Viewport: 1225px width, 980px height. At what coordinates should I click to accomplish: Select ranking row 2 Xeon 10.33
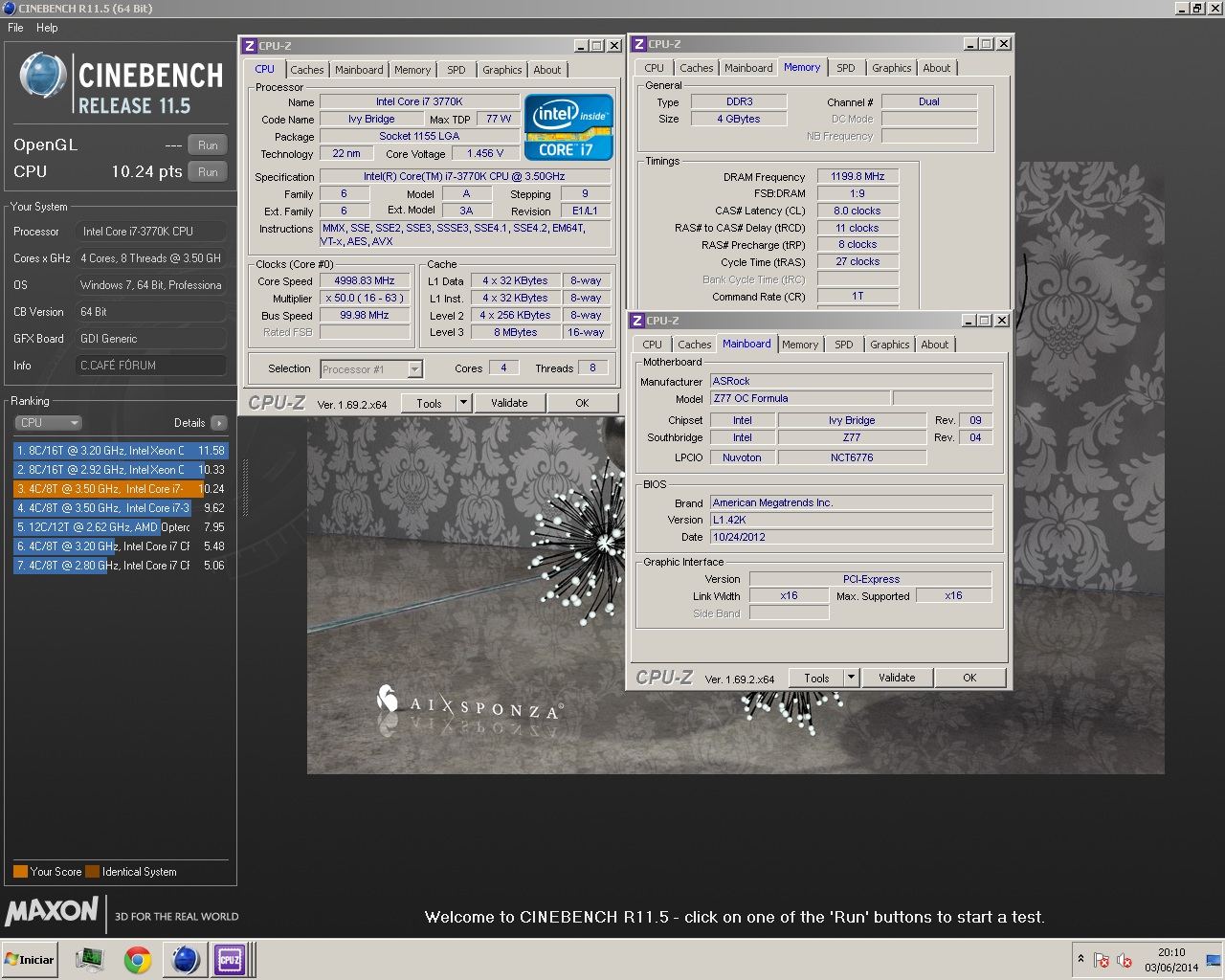121,470
